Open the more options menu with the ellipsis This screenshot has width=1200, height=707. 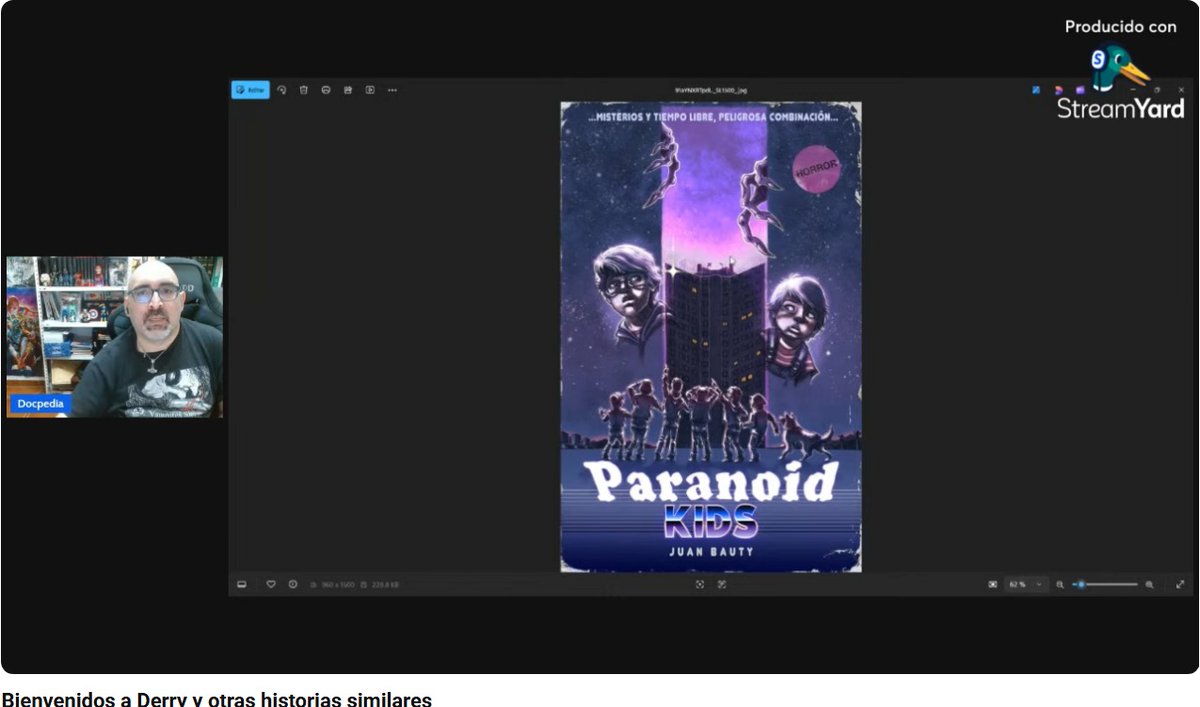392,90
